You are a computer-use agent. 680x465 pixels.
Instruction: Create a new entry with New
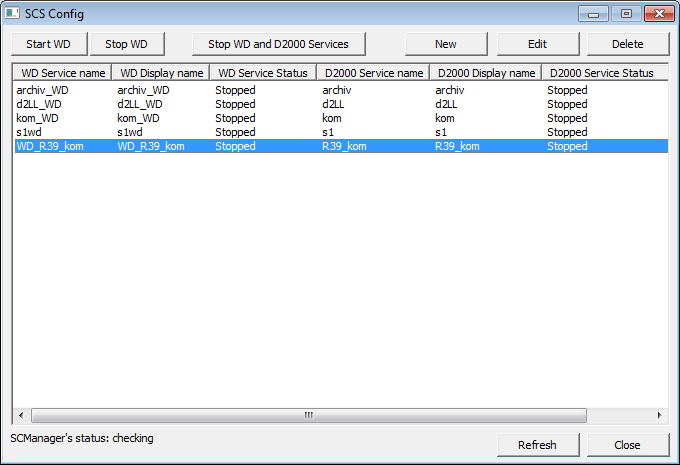pyautogui.click(x=446, y=44)
